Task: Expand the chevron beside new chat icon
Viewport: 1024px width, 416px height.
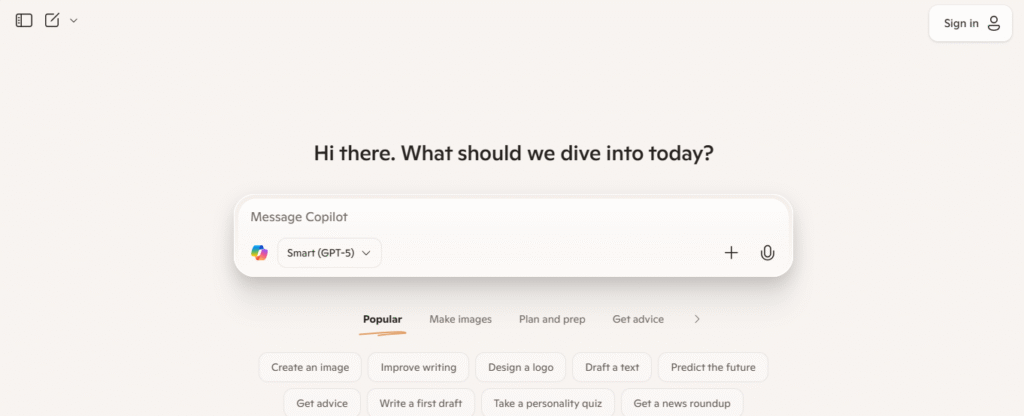Action: (74, 20)
